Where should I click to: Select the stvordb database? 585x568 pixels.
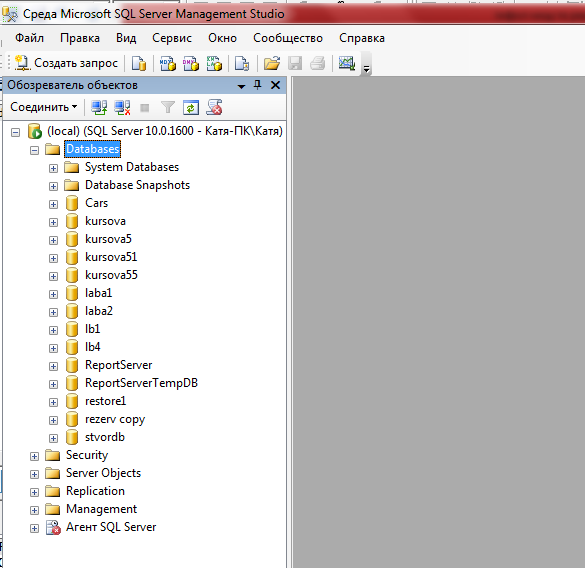point(105,437)
